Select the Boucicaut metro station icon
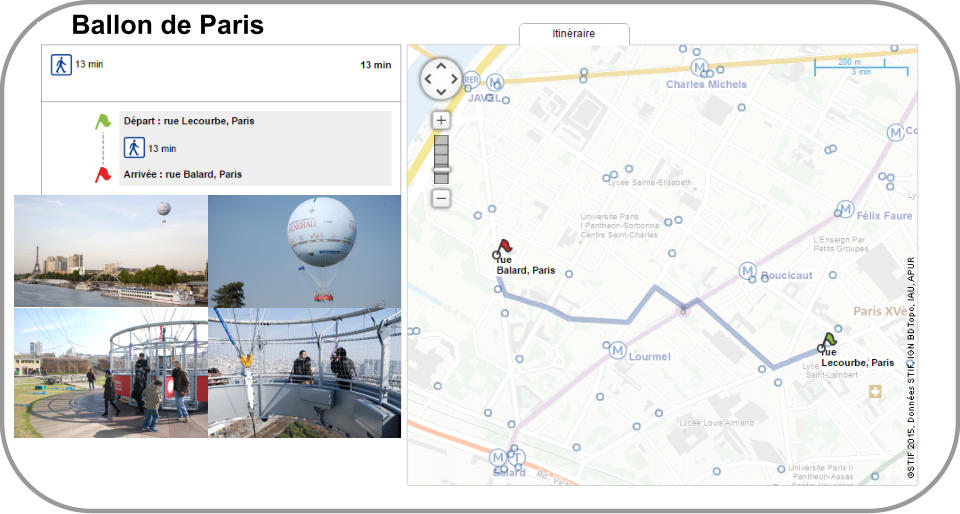Screen dimensions: 960x514 click(x=746, y=271)
